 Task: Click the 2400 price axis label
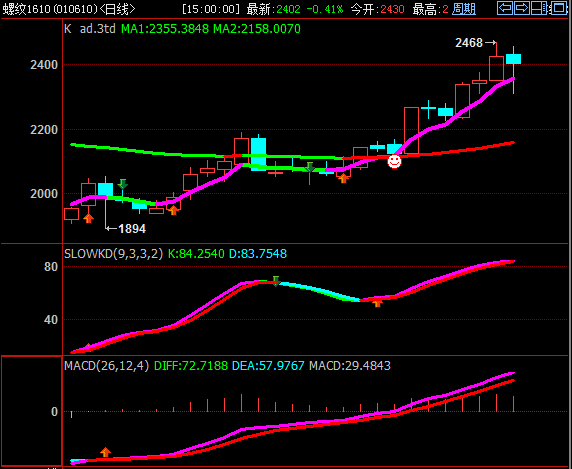click(44, 65)
